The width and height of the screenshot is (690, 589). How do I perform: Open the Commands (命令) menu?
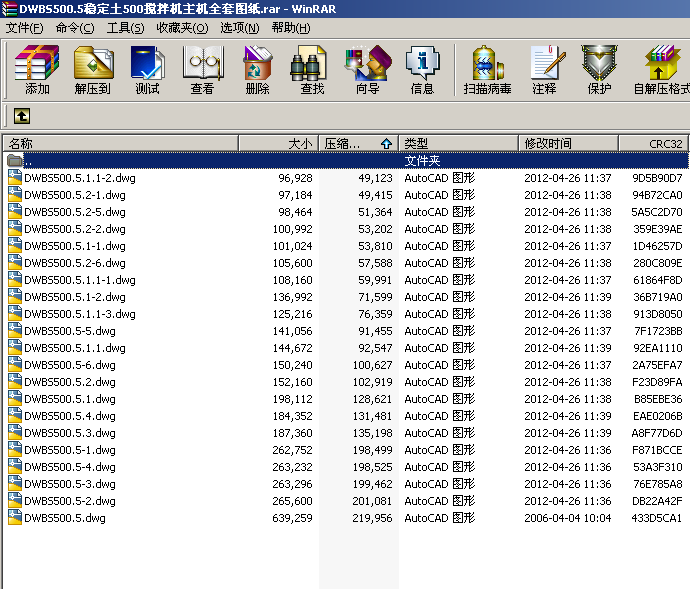coord(75,28)
